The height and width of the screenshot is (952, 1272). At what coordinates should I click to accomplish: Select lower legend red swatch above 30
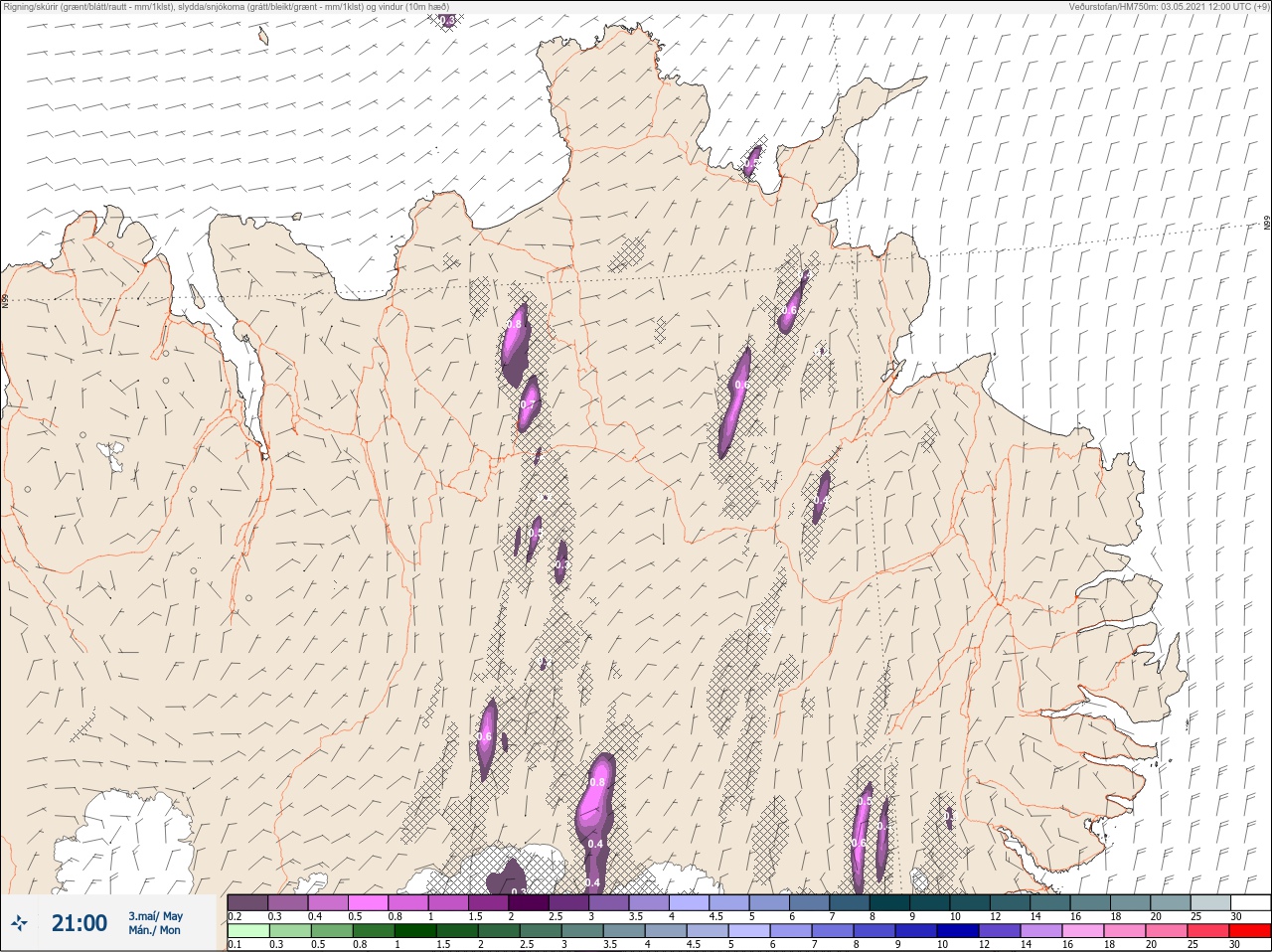[1249, 931]
